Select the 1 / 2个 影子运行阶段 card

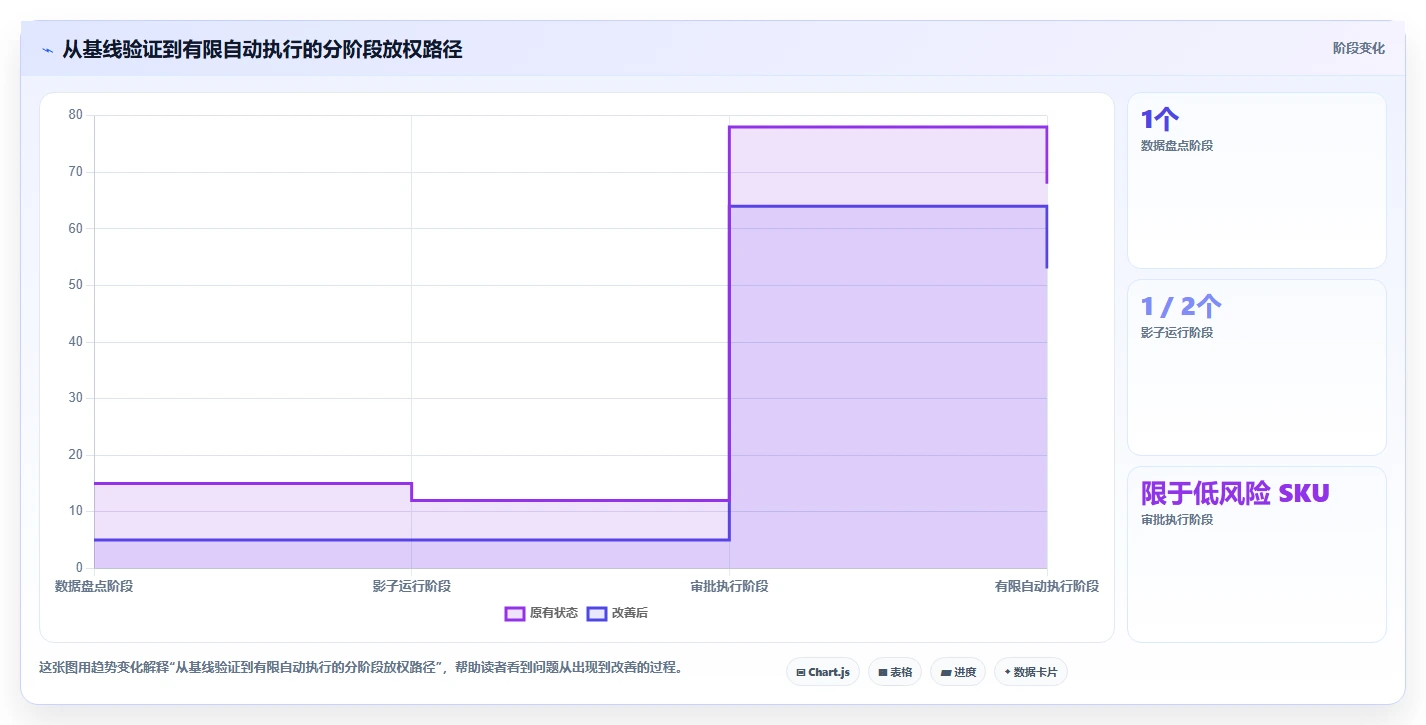tap(1257, 368)
